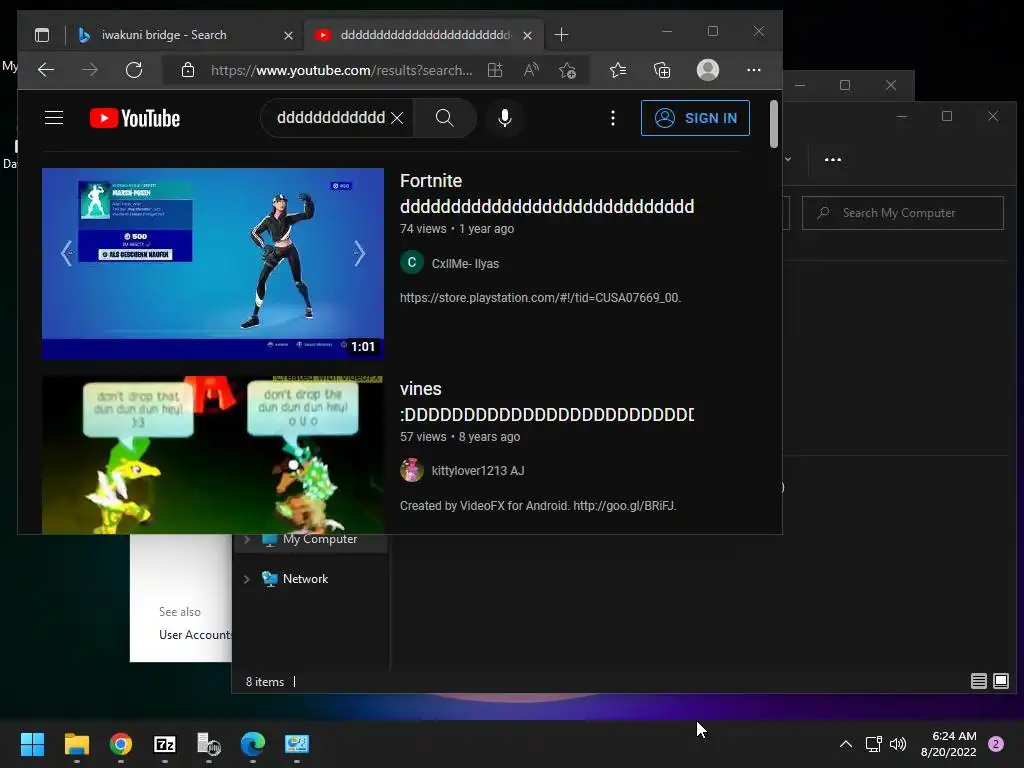Open the Control Panel taskbar icon
1024x768 pixels.
point(297,744)
